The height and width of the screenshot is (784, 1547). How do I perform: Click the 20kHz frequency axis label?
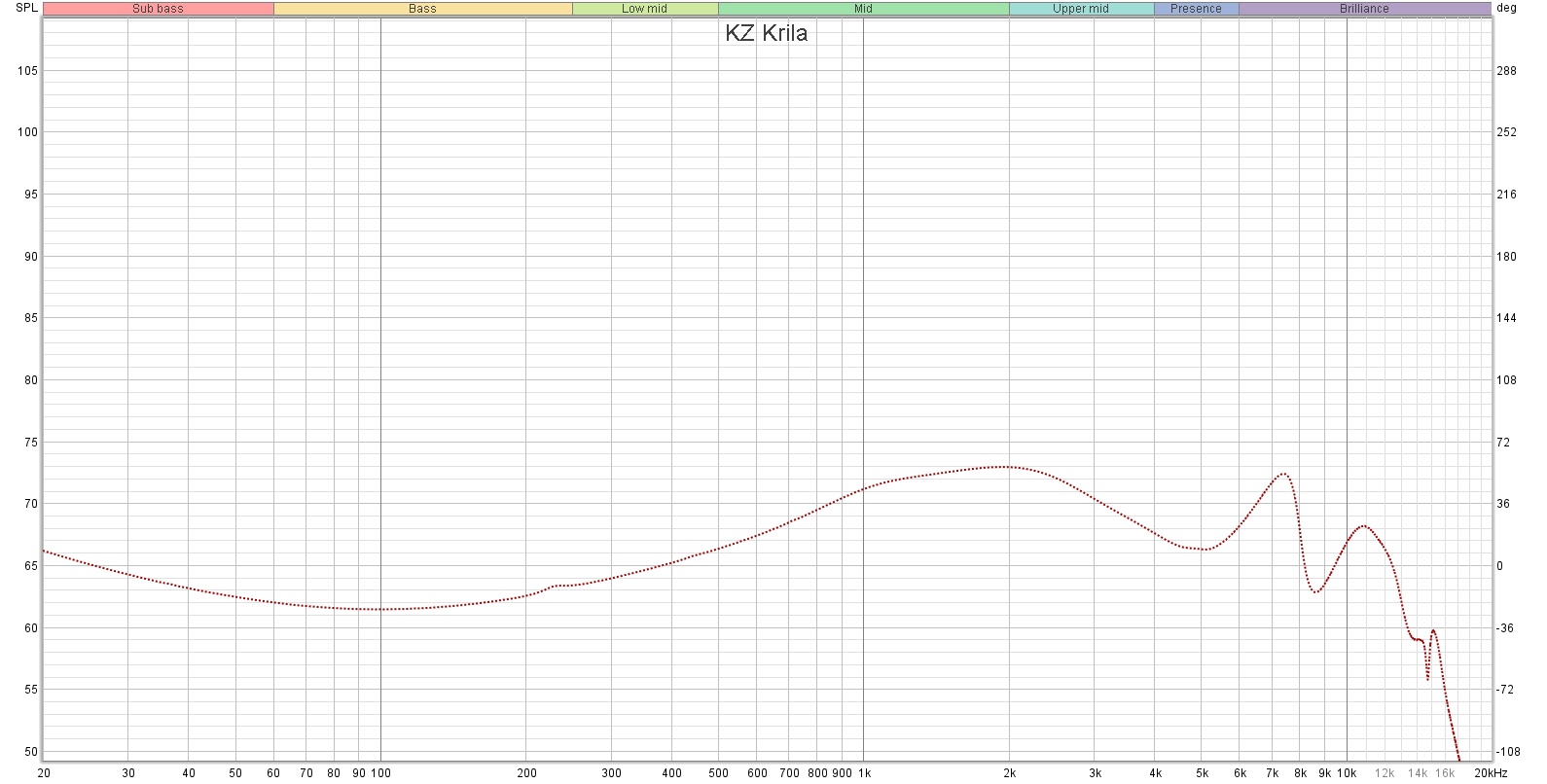[x=1491, y=773]
